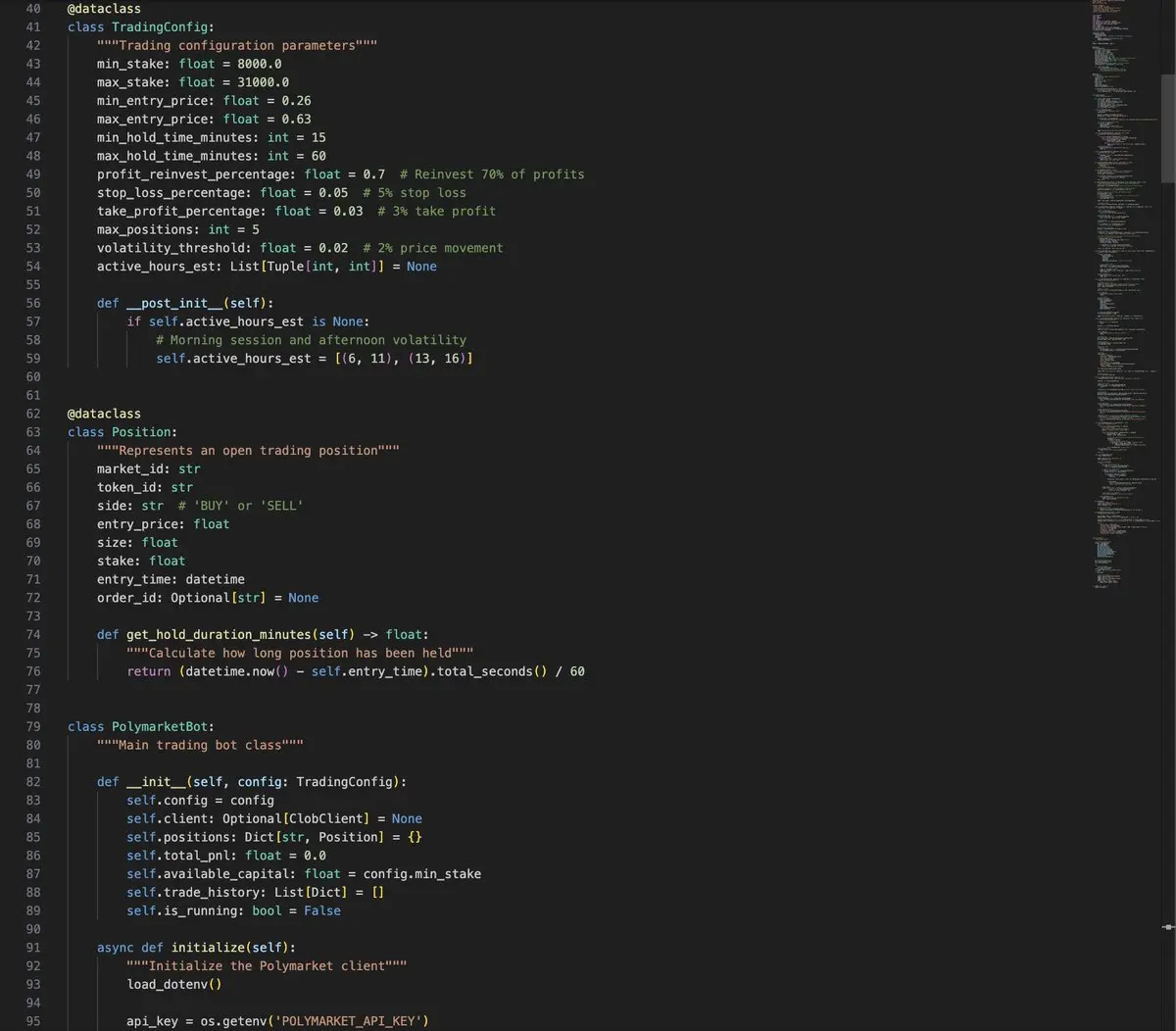The image size is (1176, 1031).
Task: Click 'load_dotenv()' on line 93
Action: 174,985
